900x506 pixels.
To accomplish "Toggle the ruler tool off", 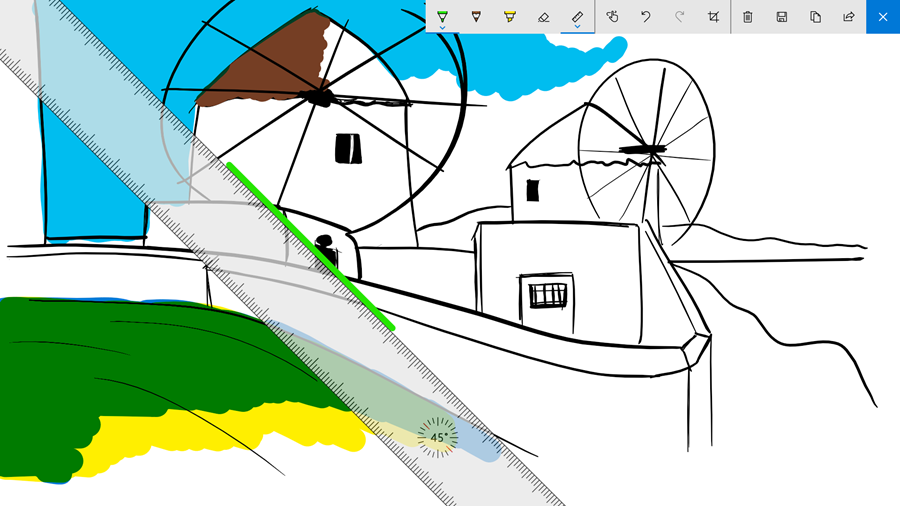I will point(578,15).
